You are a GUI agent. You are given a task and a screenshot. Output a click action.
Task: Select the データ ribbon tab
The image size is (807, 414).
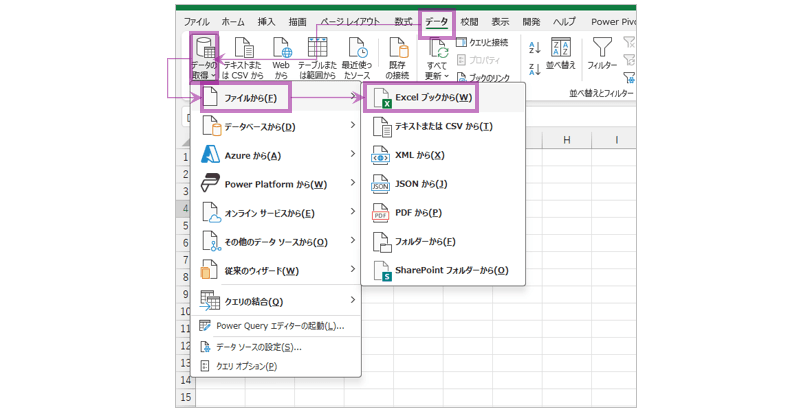tap(436, 22)
